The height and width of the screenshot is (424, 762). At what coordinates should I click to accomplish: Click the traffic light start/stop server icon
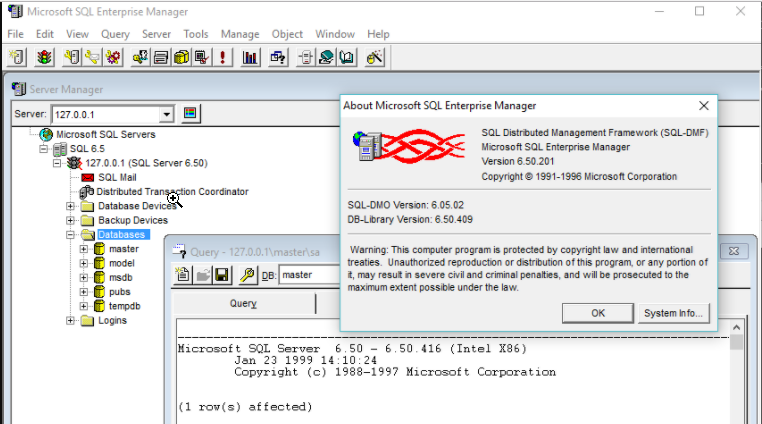44,57
